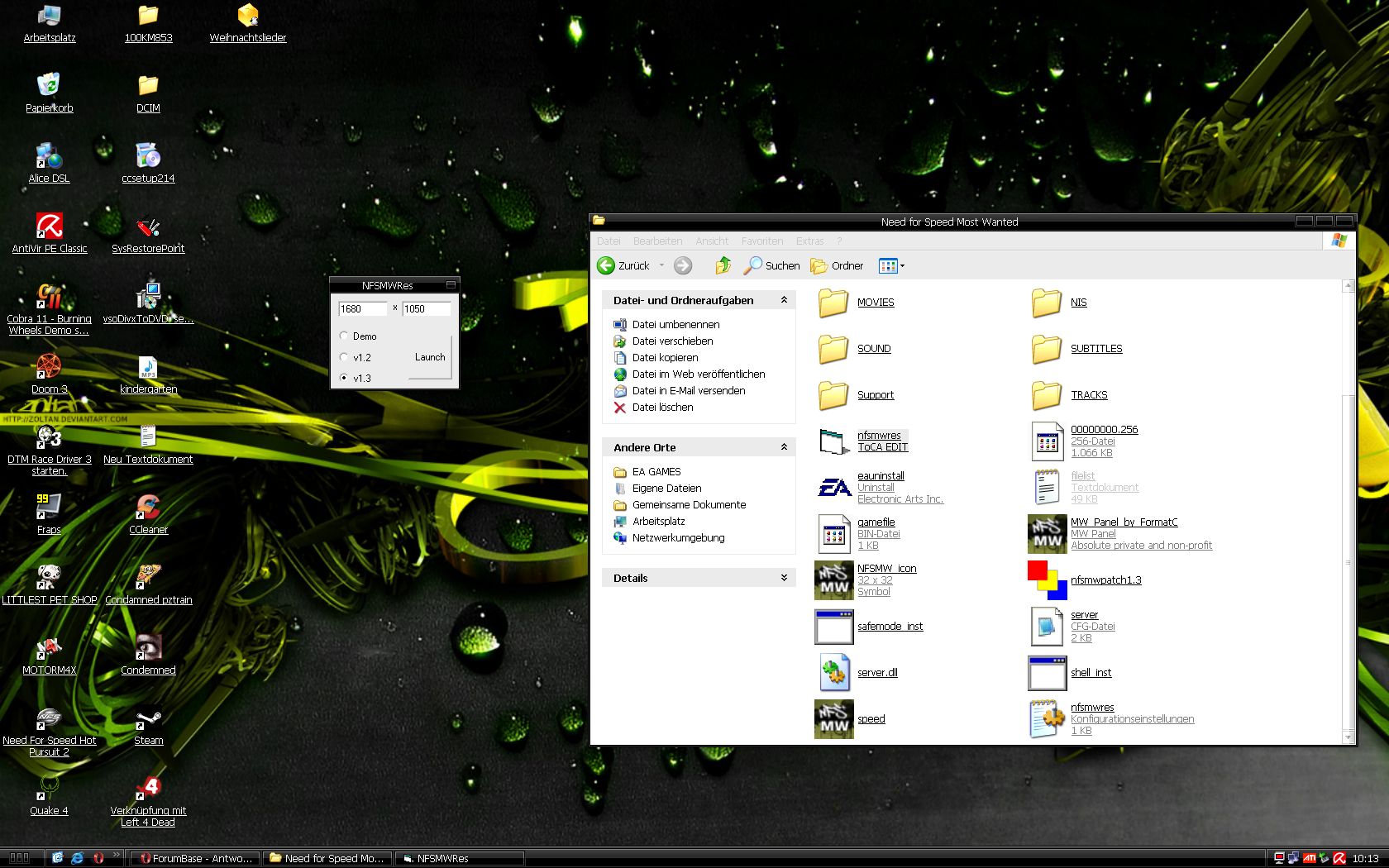The width and height of the screenshot is (1389, 868).
Task: Click the Launch button in NFSMWRes
Action: (x=430, y=357)
